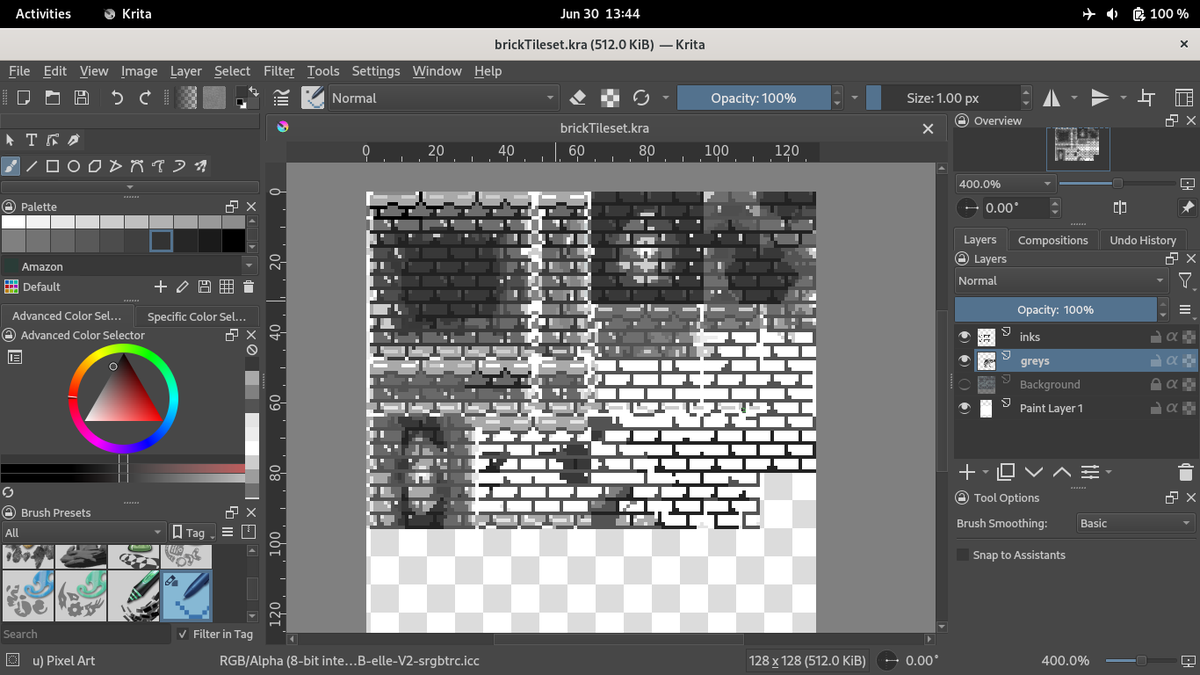The height and width of the screenshot is (675, 1200).
Task: Pick the white palette swatch
Action: (x=13, y=221)
